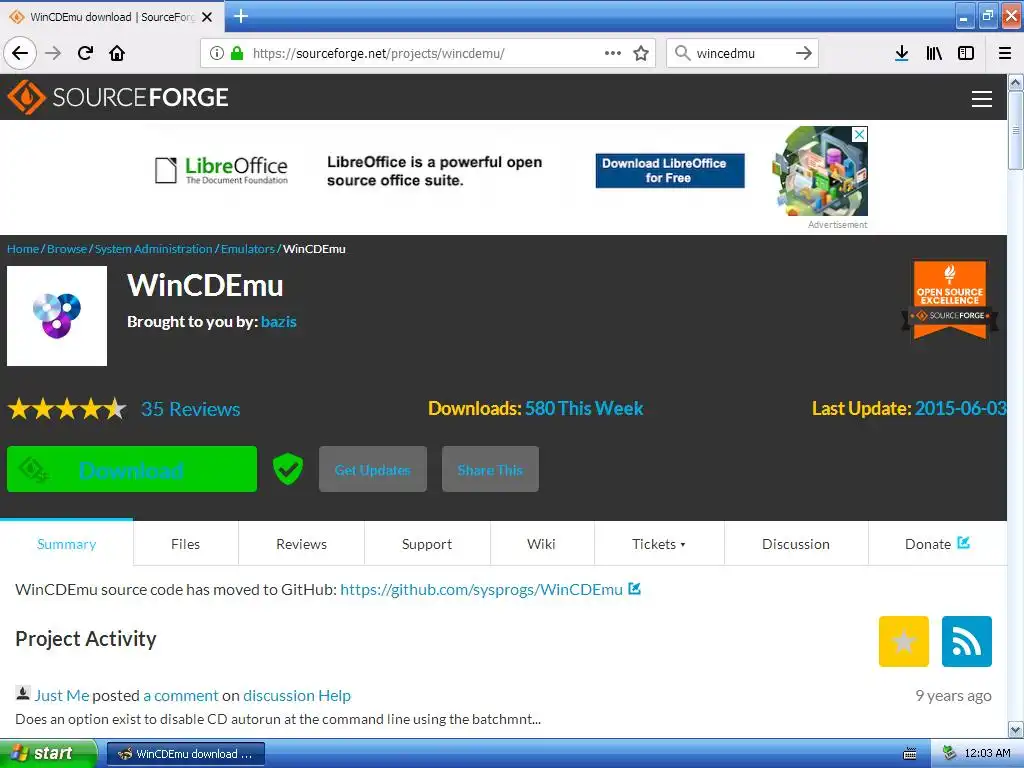This screenshot has height=768, width=1024.
Task: Click the search magnifier icon
Action: 682,53
